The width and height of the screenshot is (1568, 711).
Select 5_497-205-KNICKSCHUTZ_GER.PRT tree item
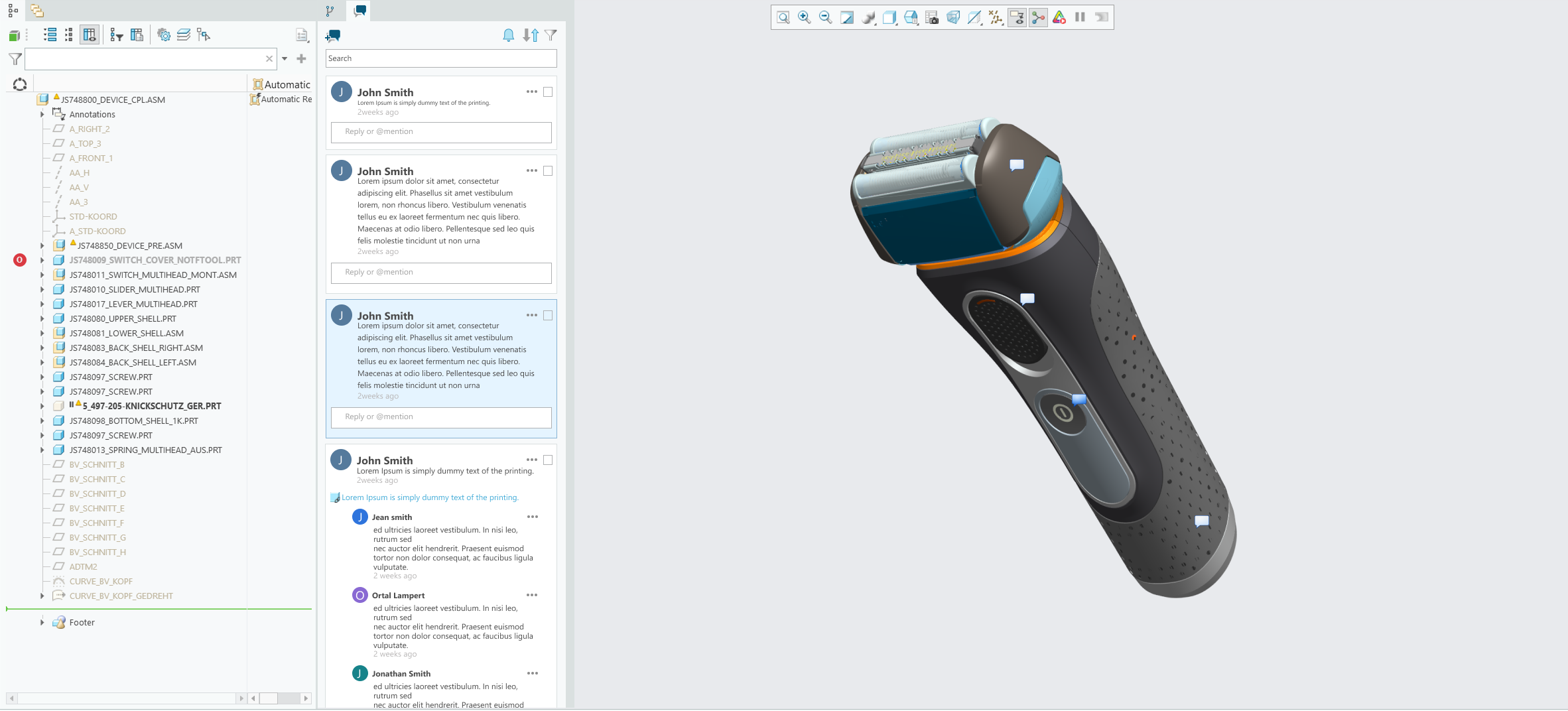click(152, 407)
